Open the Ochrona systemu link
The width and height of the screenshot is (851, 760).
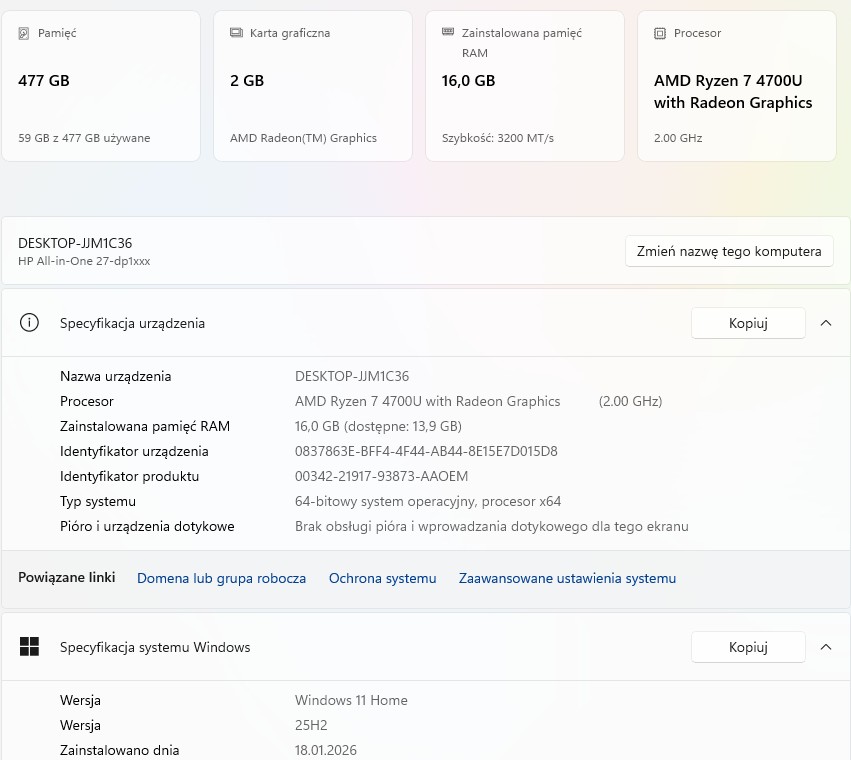pos(382,578)
